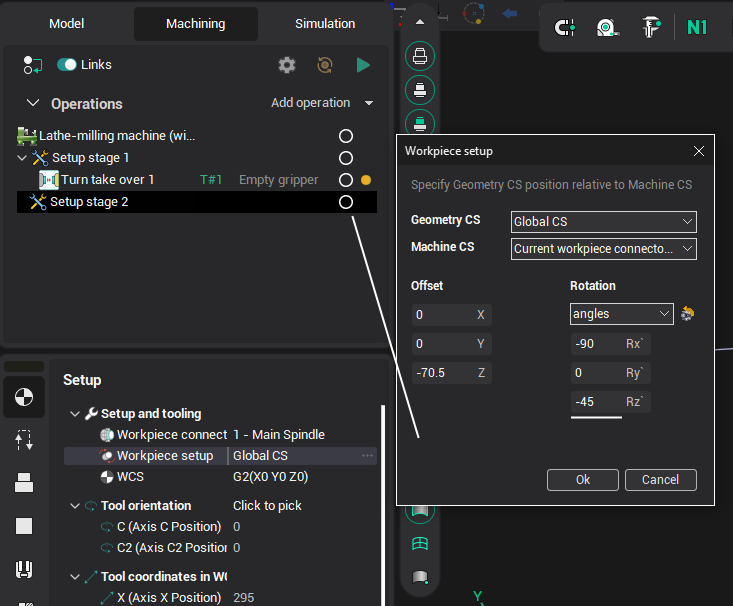The height and width of the screenshot is (606, 733).
Task: Switch to the Model tab
Action: (x=66, y=23)
